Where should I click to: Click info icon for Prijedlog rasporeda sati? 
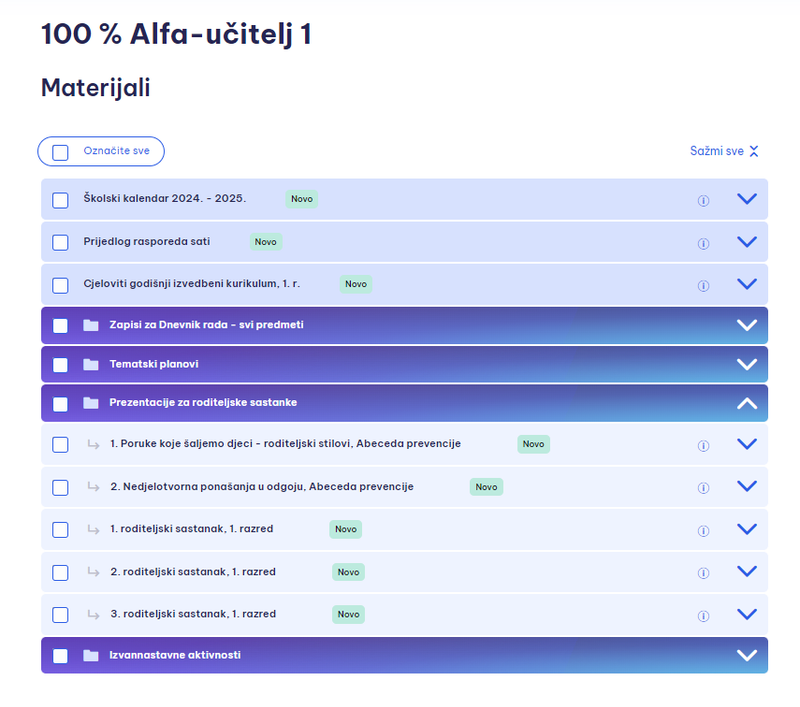[703, 243]
